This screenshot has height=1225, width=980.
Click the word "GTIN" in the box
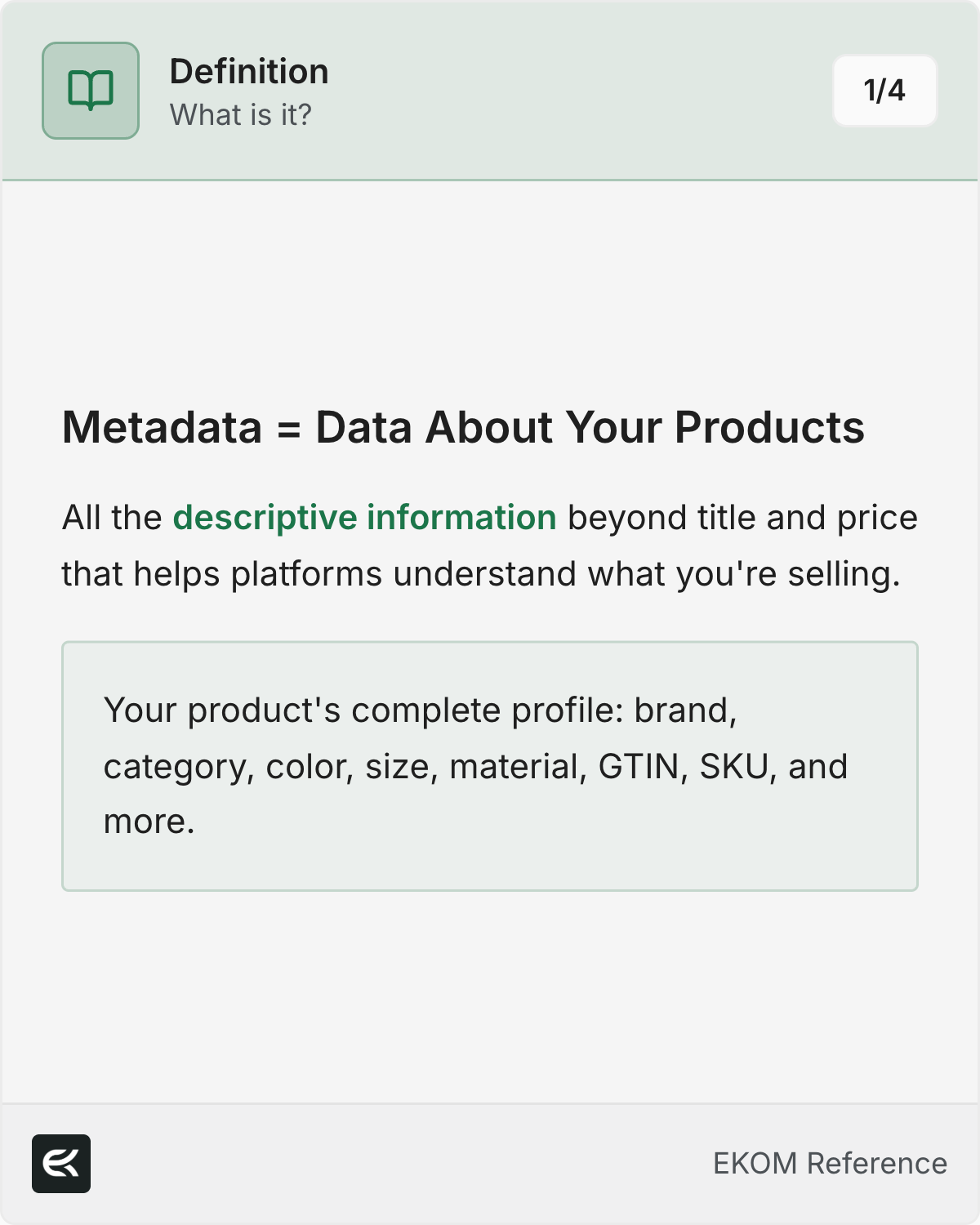point(639,767)
